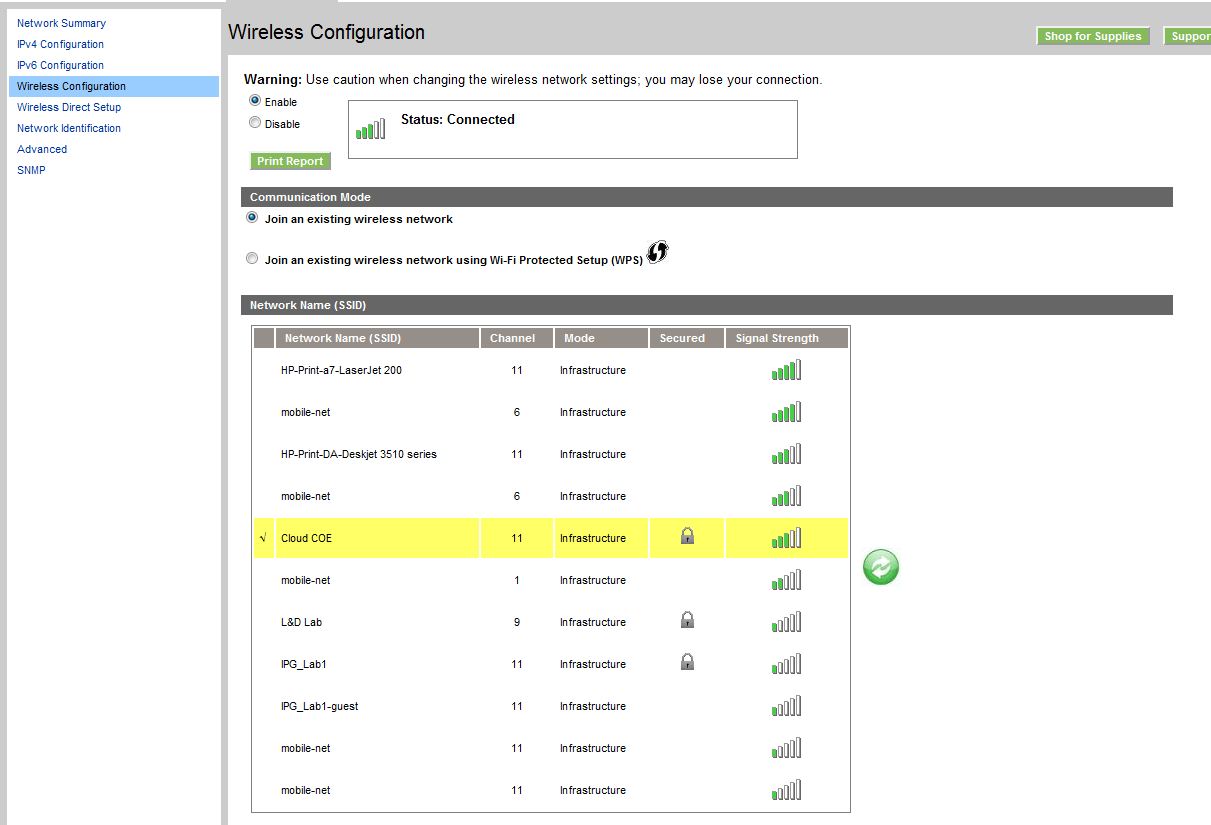The image size is (1211, 825).
Task: Select the Cloud COE network
Action: point(306,538)
